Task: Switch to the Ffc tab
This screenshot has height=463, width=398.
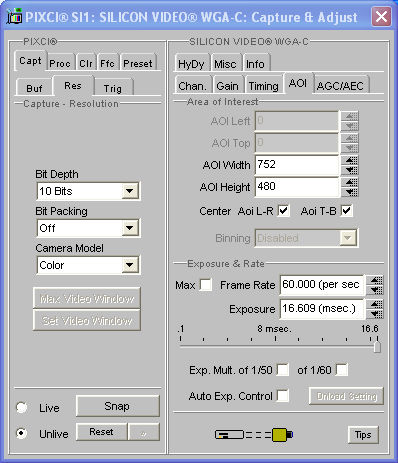Action: [107, 63]
